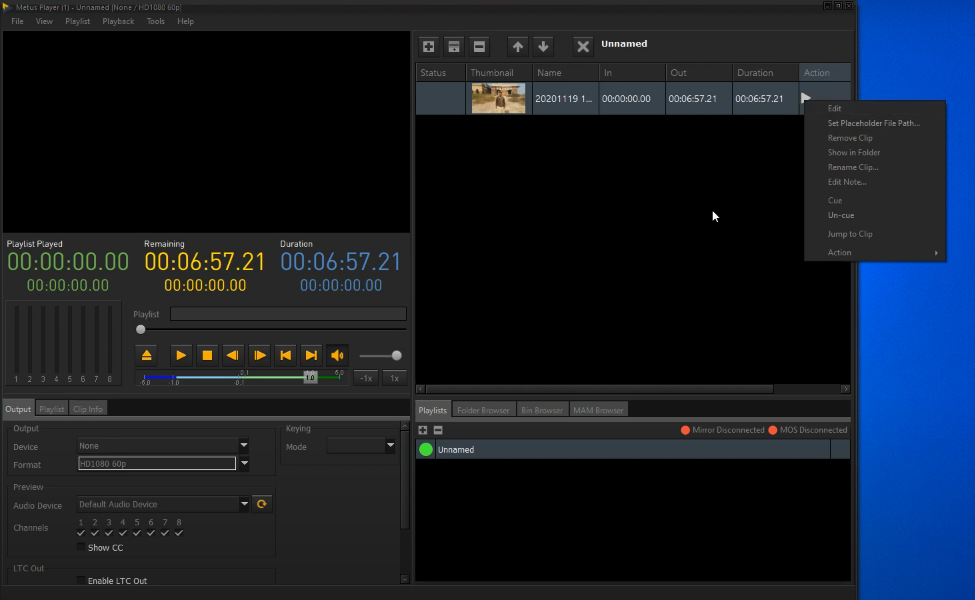Open the File menu

(17, 21)
